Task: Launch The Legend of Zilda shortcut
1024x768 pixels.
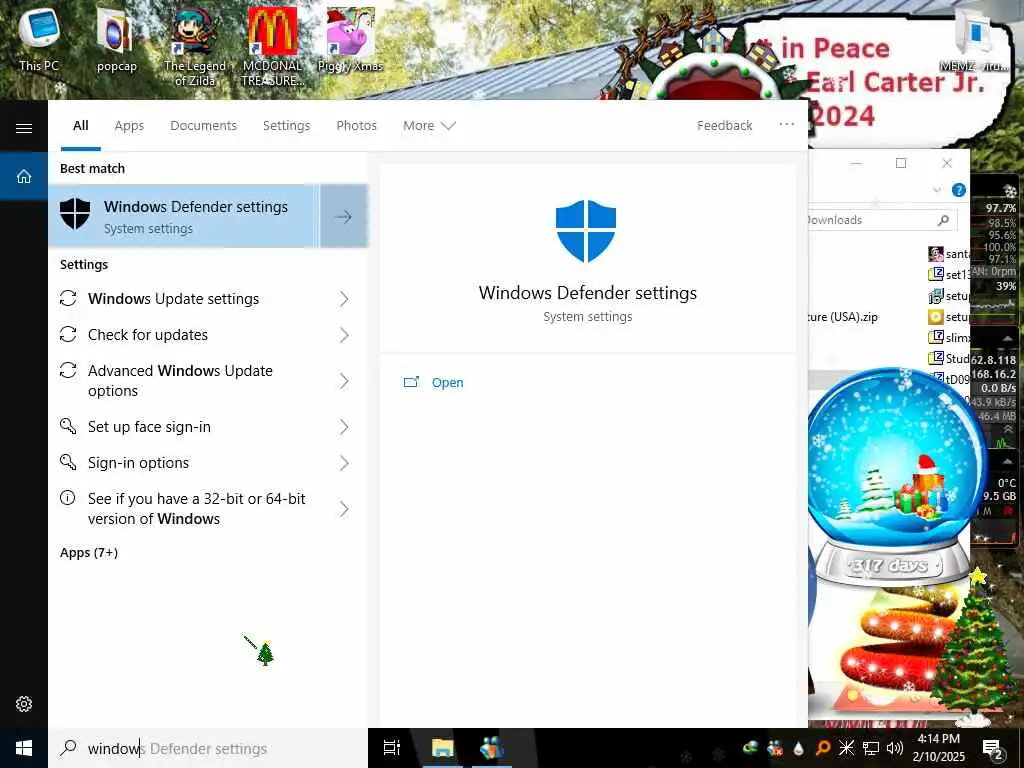Action: click(195, 46)
